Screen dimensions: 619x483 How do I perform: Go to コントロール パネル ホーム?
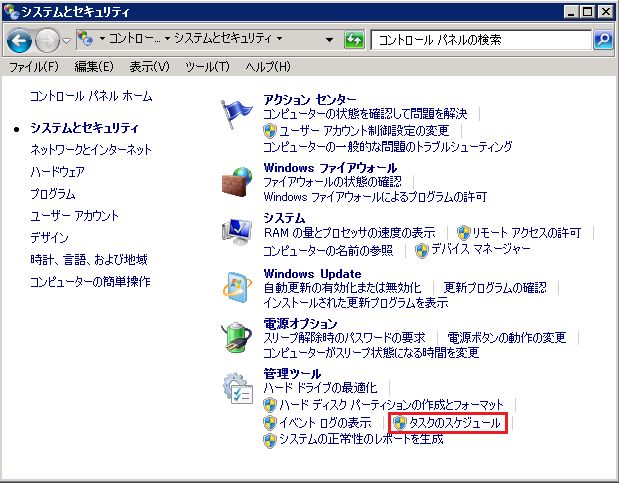pos(91,96)
